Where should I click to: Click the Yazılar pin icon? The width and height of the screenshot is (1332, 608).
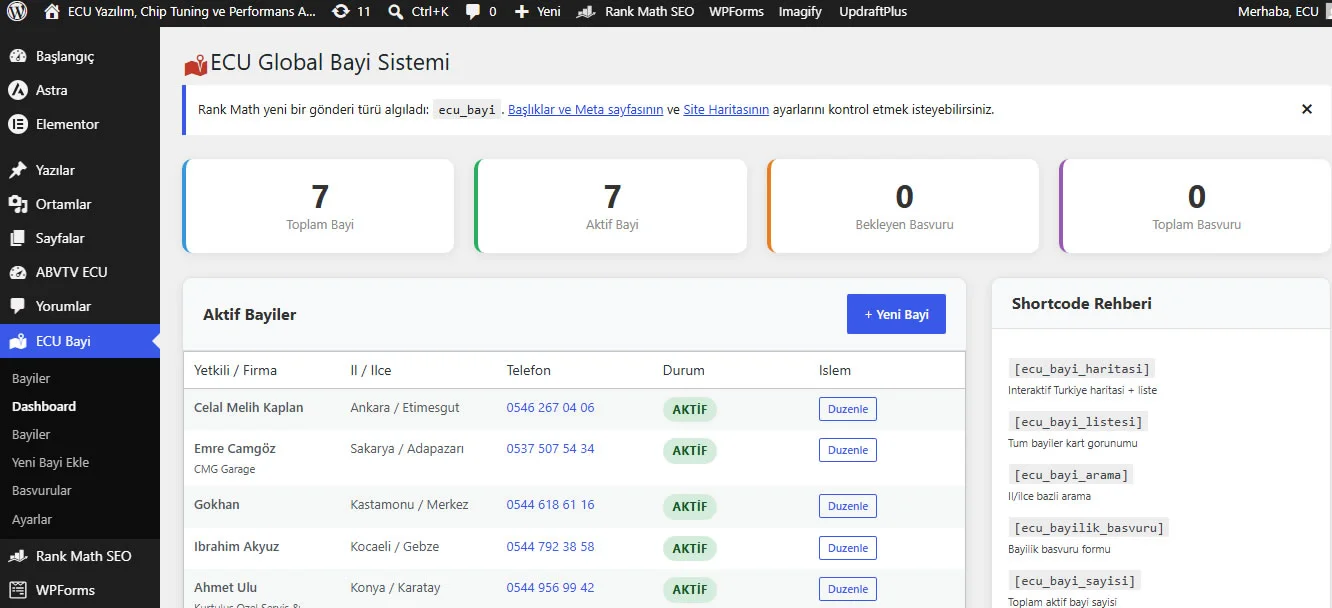17,170
